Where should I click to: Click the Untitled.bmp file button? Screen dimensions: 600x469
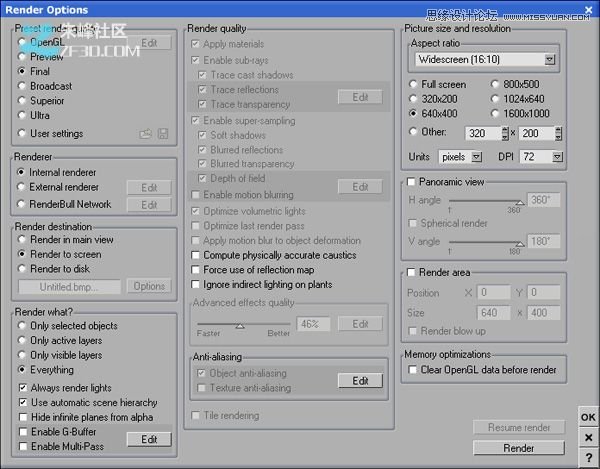point(69,287)
